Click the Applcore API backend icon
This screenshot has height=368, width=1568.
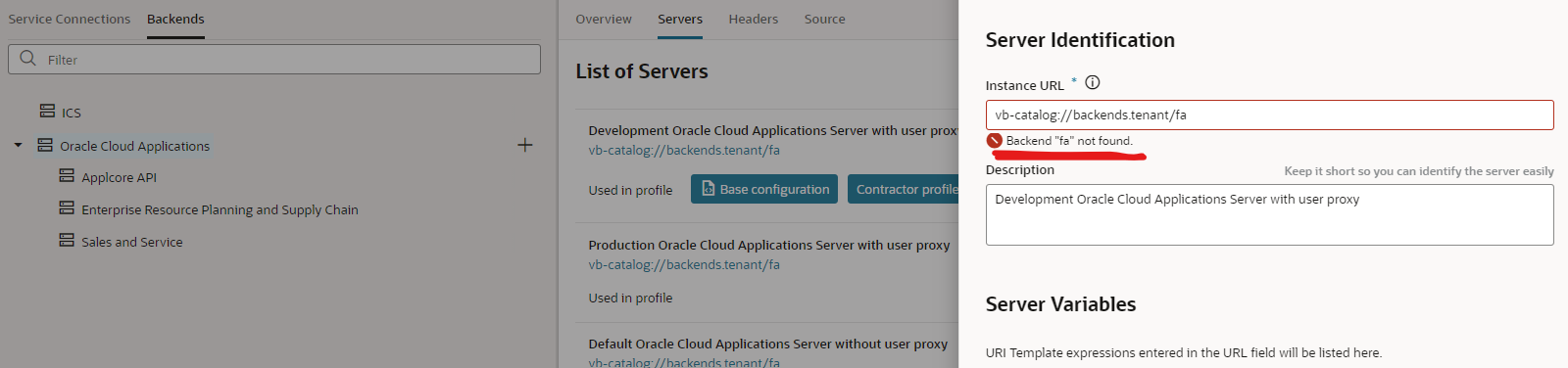67,176
